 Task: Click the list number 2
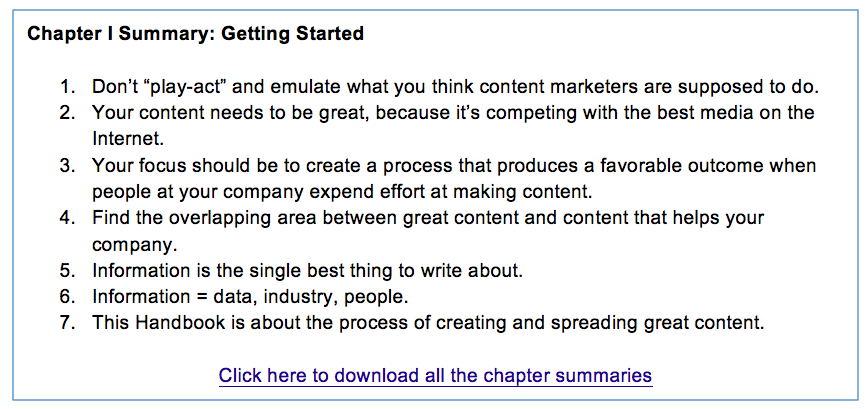coord(68,113)
